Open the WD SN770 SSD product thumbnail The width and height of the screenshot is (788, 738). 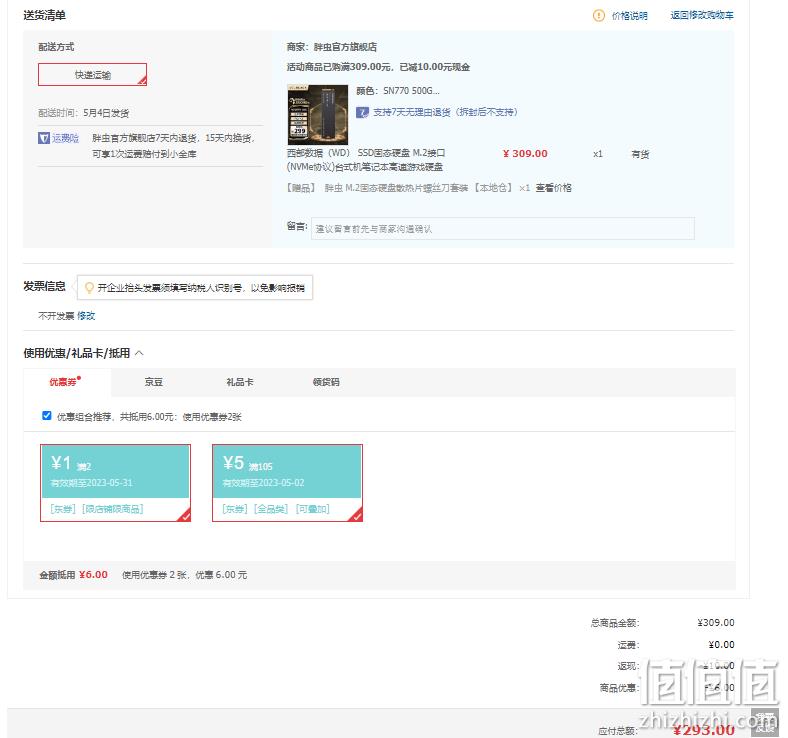click(x=318, y=115)
